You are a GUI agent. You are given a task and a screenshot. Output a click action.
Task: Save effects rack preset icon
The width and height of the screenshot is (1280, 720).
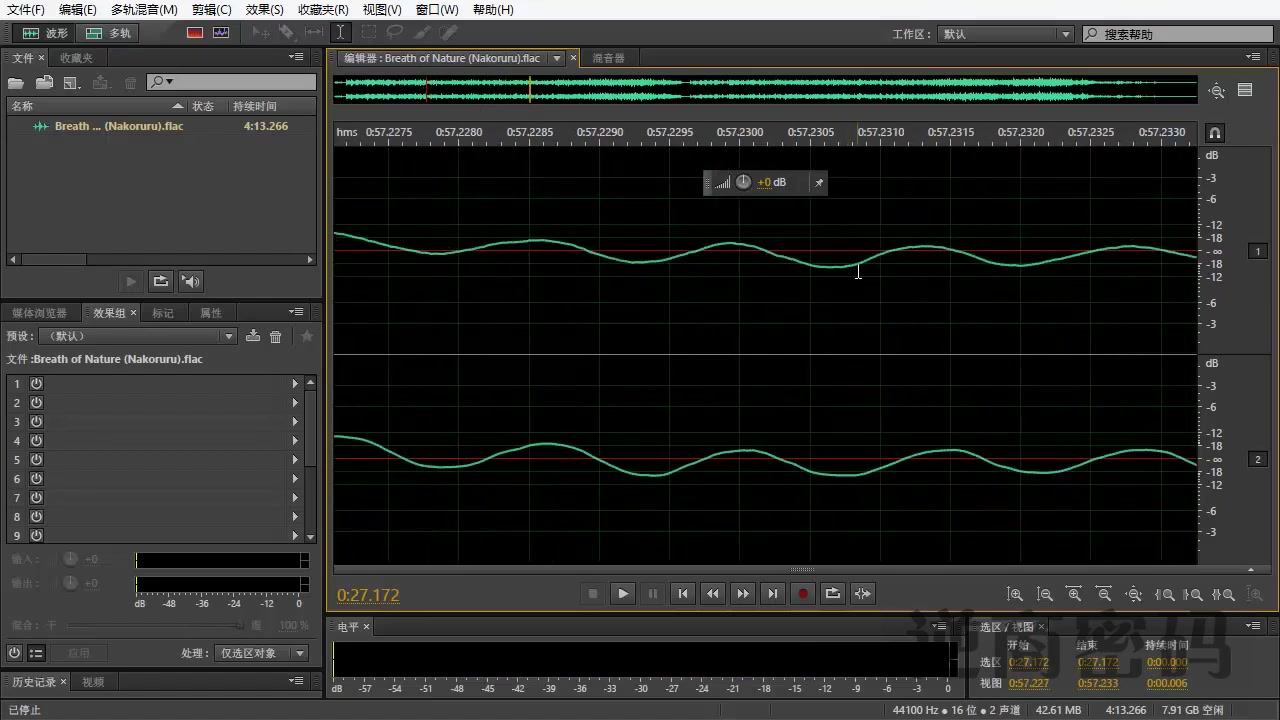coord(253,336)
